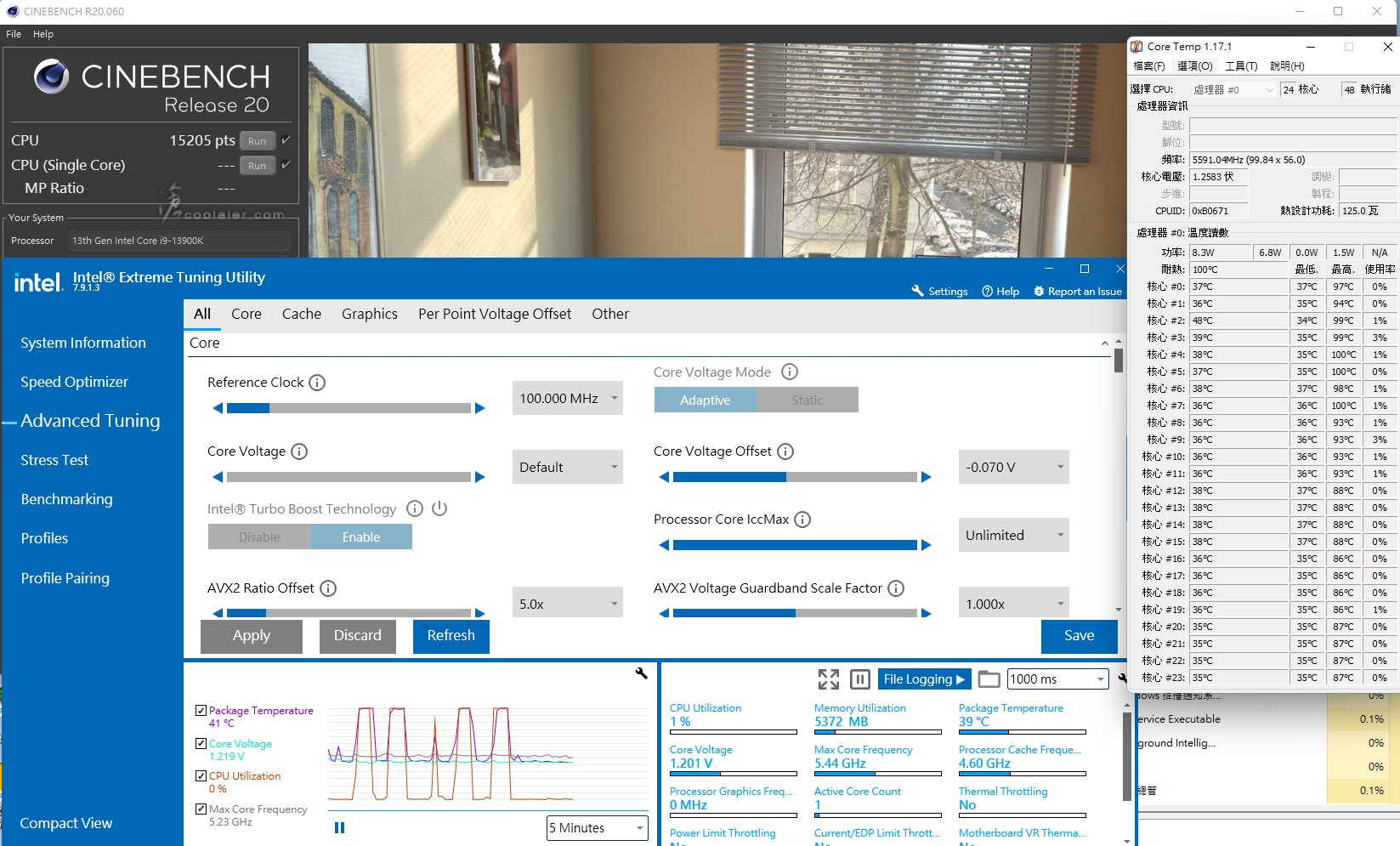Open 1000 ms logging interval dropdown
This screenshot has height=846, width=1400.
(x=1058, y=679)
